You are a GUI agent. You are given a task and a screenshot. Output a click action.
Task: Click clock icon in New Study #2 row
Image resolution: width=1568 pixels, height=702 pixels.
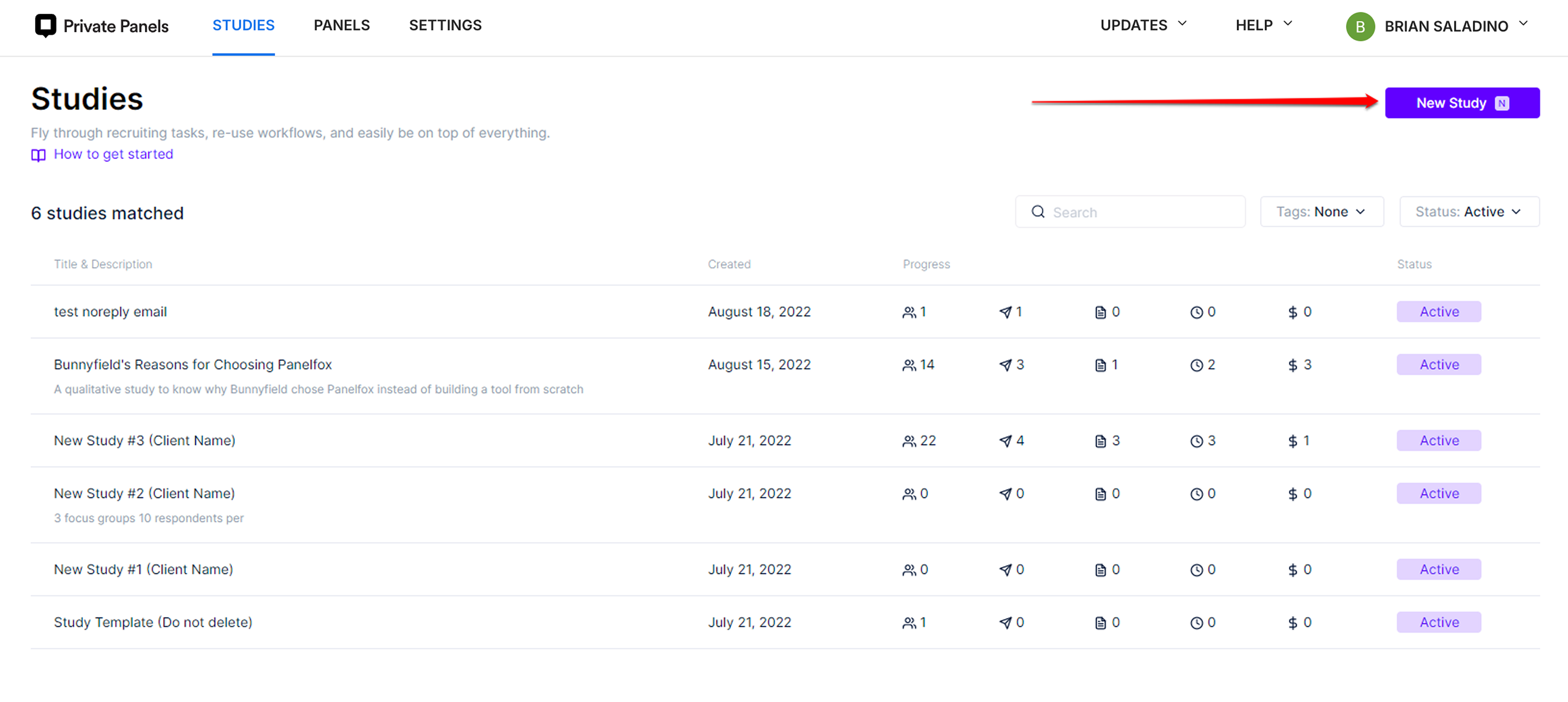1196,494
